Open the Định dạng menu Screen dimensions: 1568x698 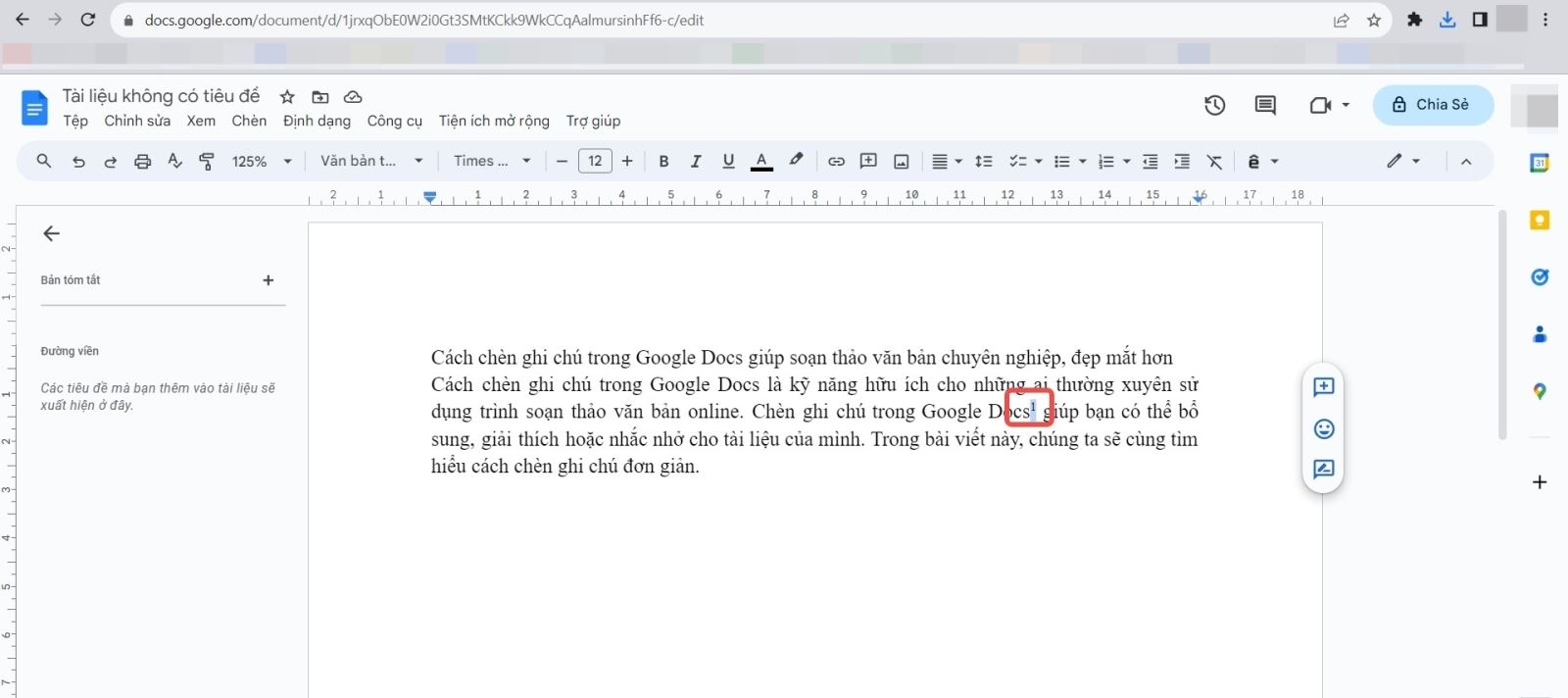pos(317,121)
